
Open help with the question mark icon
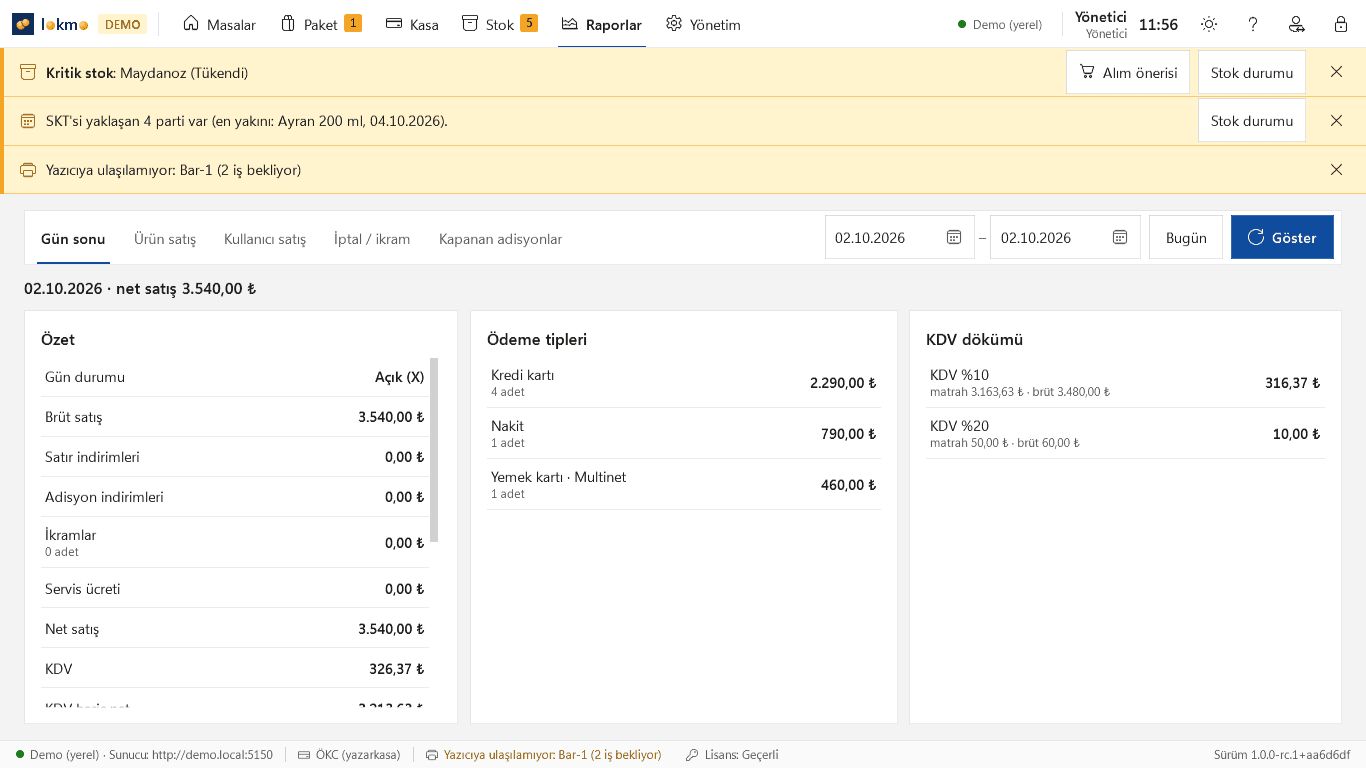(1253, 24)
